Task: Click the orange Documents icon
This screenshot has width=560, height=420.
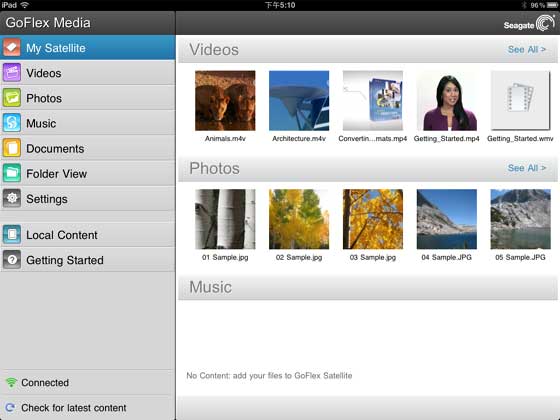Action: (12, 148)
